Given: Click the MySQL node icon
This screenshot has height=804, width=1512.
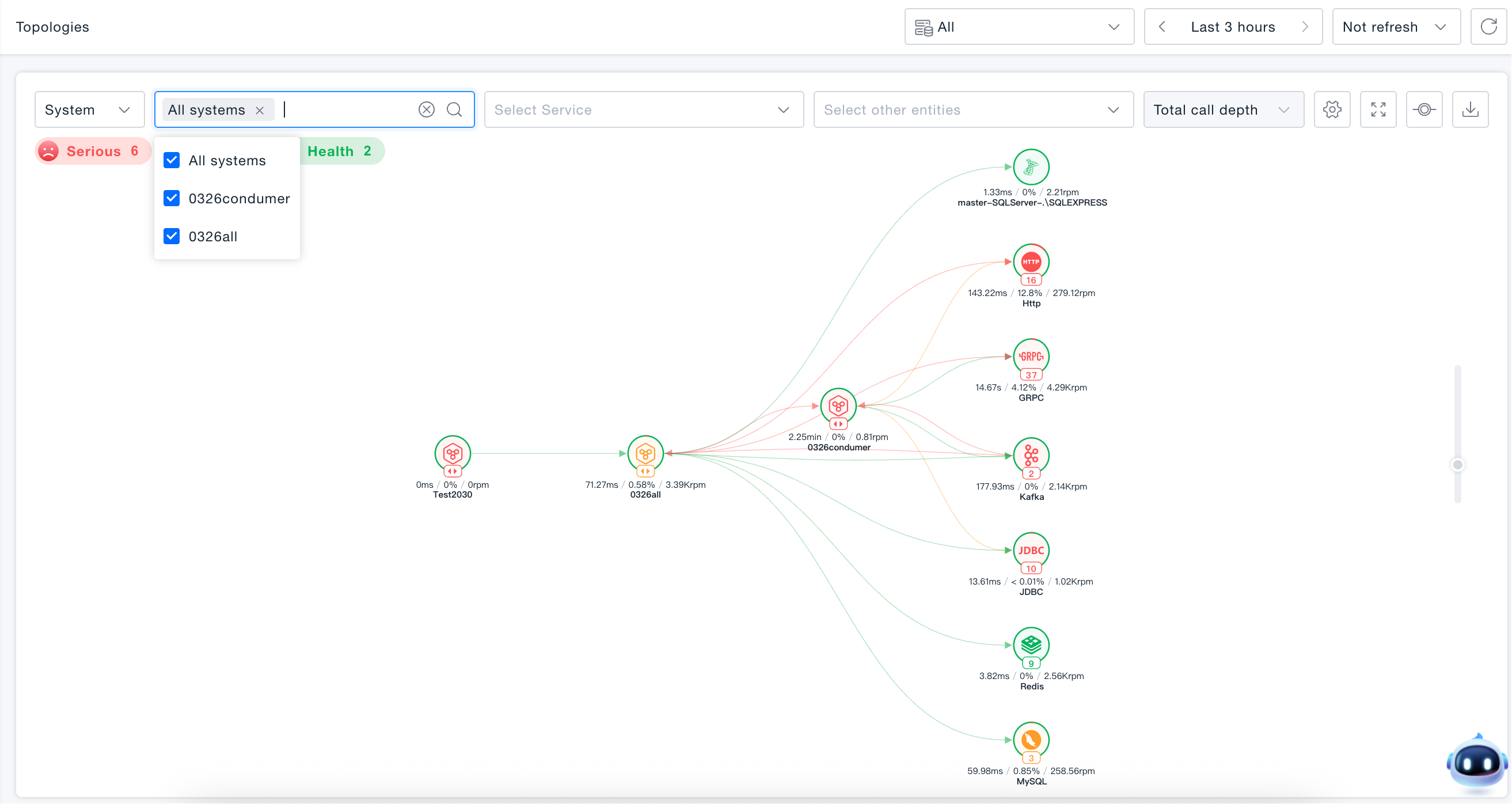Looking at the screenshot, I should 1031,740.
